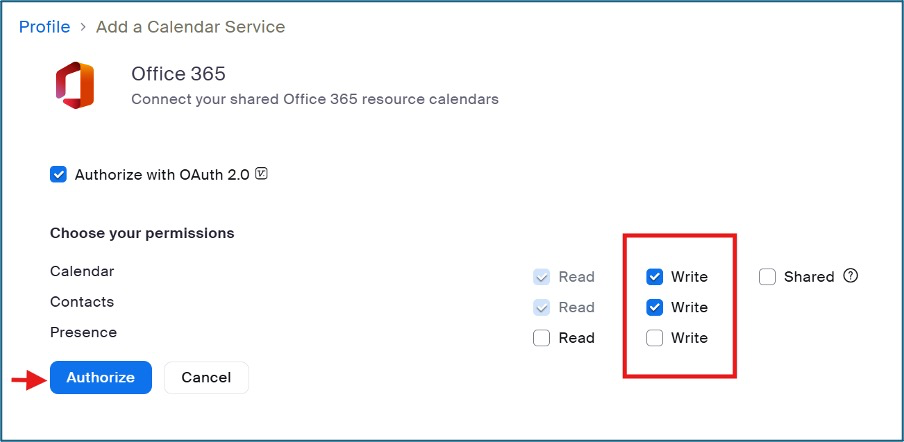Click the info icon beside OAuth 2.0

[262, 174]
